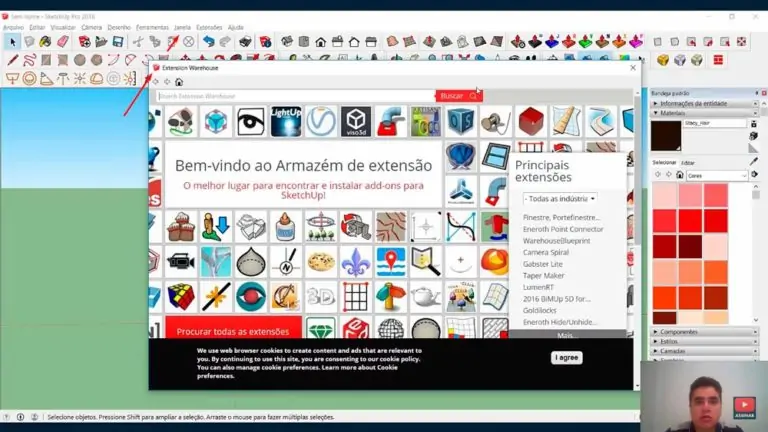The image size is (768, 432).
Task: Choose the Paint Bucket tool
Action: coord(45,42)
